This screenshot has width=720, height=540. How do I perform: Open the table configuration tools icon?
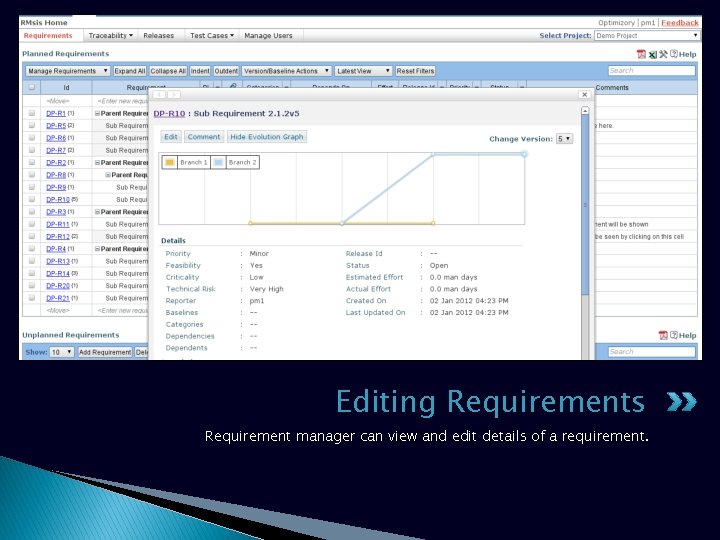click(663, 54)
